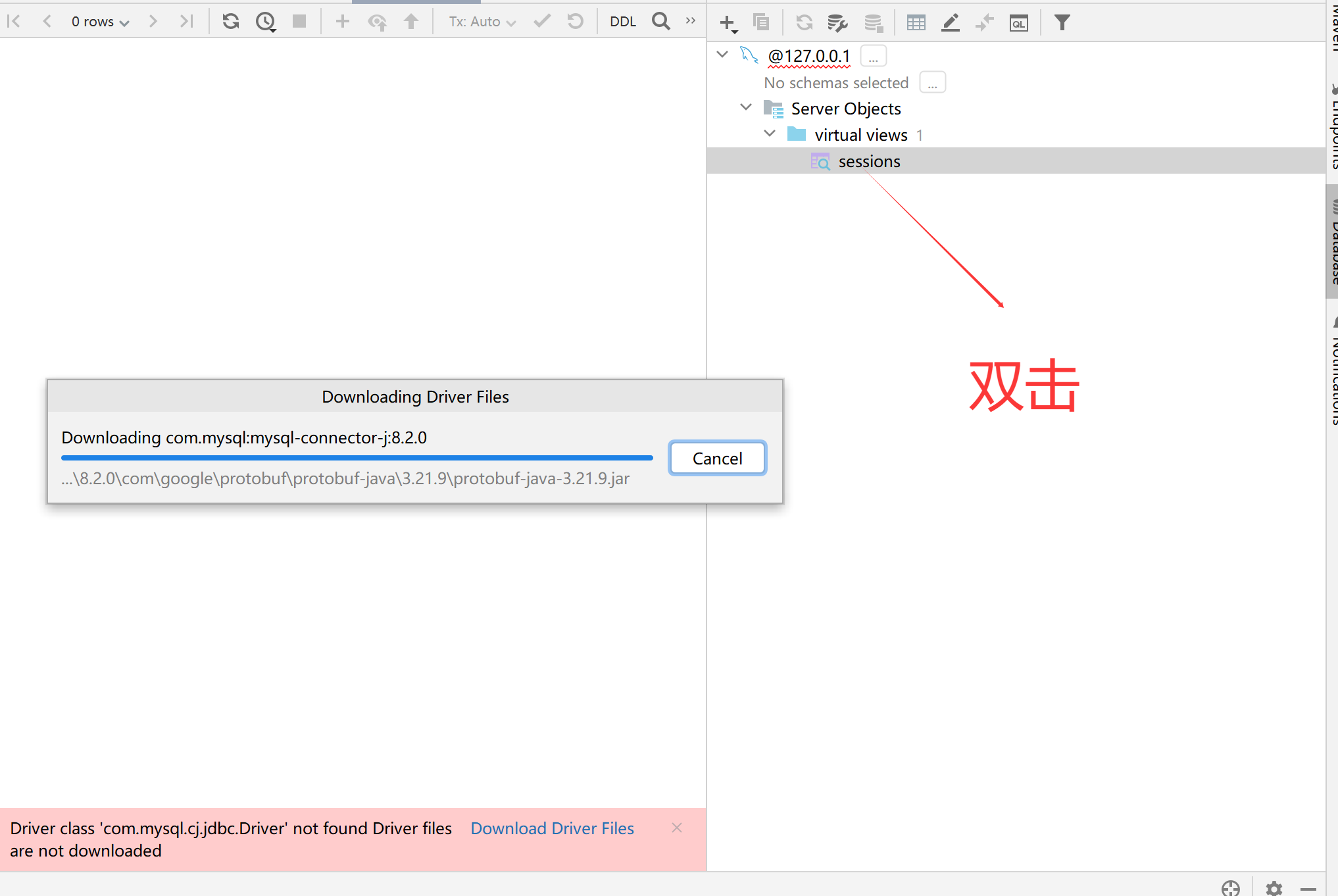Open the query console QL icon
The width and height of the screenshot is (1338, 896).
[x=1018, y=23]
